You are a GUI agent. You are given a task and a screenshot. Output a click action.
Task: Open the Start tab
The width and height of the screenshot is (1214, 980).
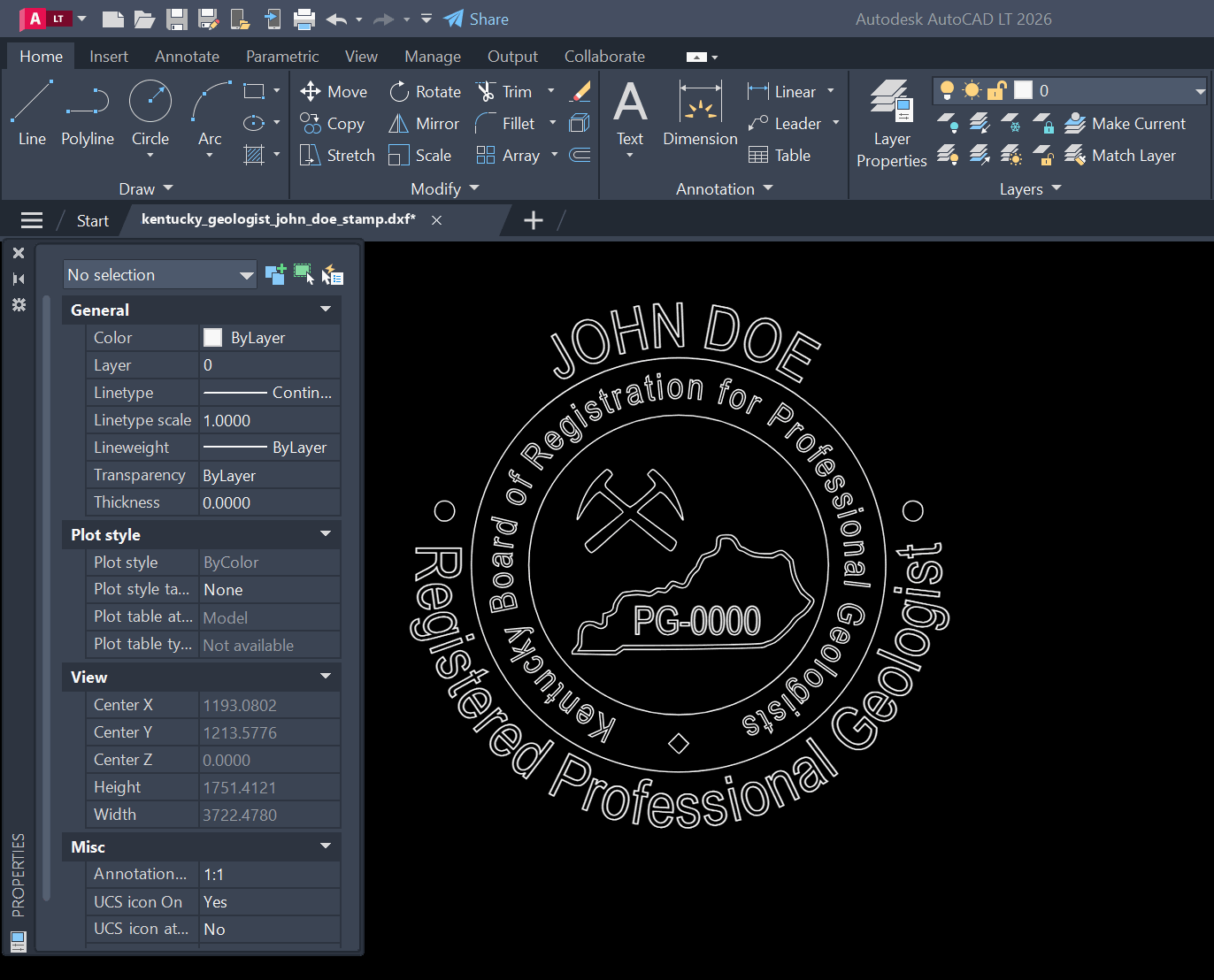point(93,220)
